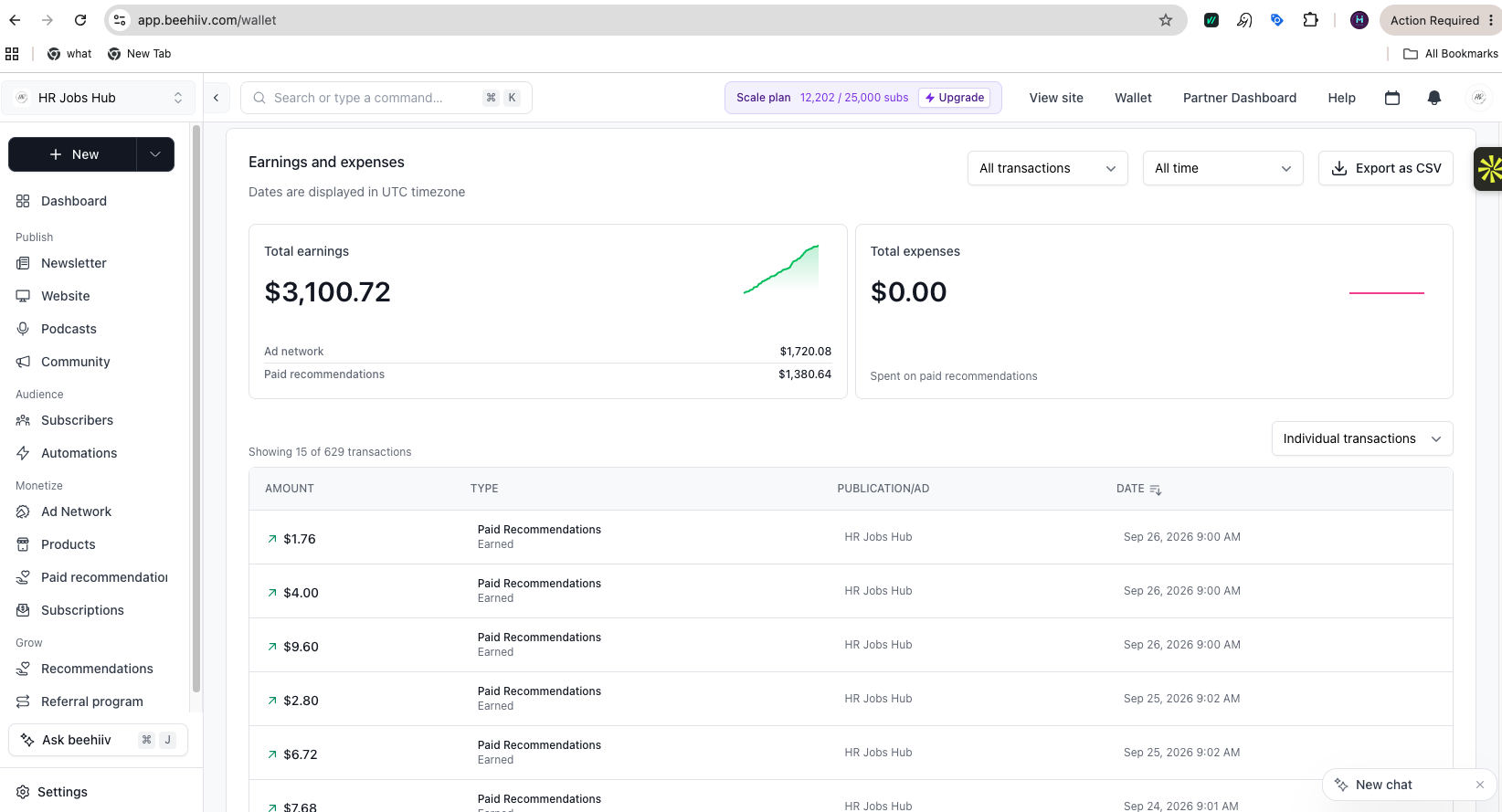Viewport: 1502px width, 812px height.
Task: Open the Individual transactions dropdown
Action: click(1362, 438)
